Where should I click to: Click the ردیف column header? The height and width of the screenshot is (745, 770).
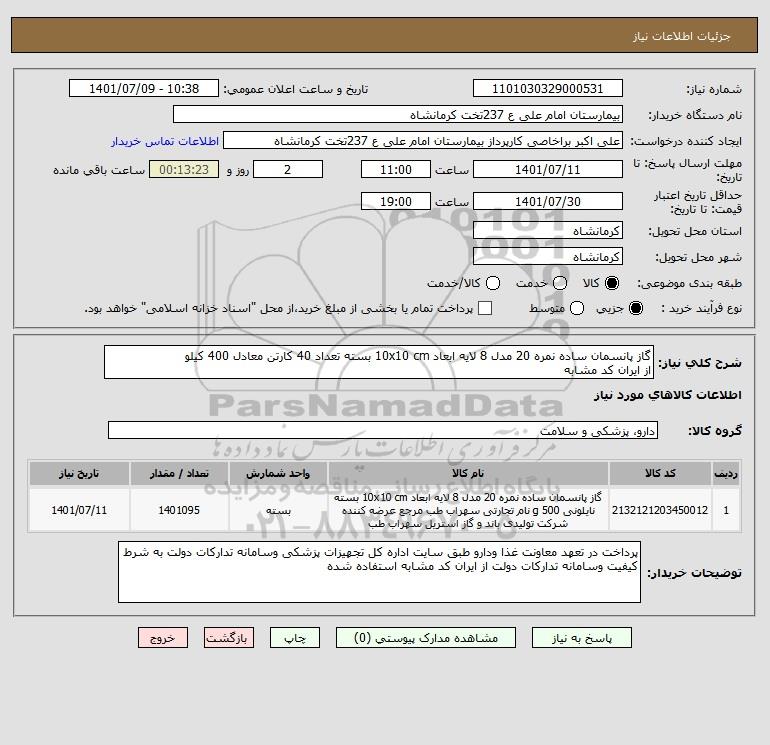(726, 473)
